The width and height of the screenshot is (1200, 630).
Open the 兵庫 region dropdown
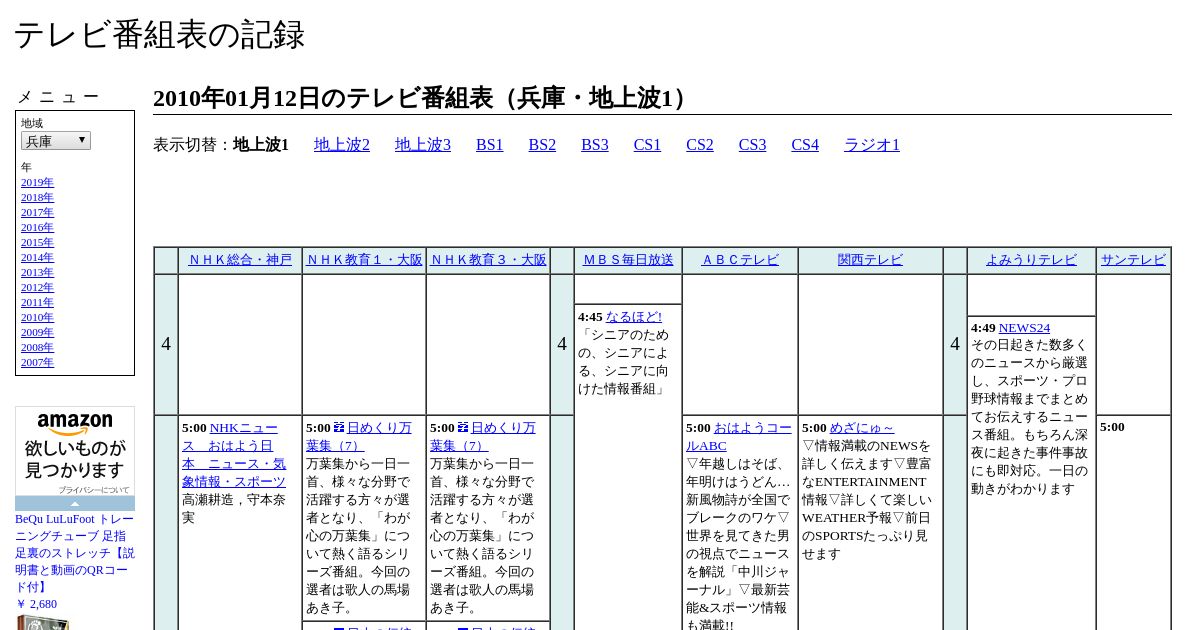click(x=56, y=141)
